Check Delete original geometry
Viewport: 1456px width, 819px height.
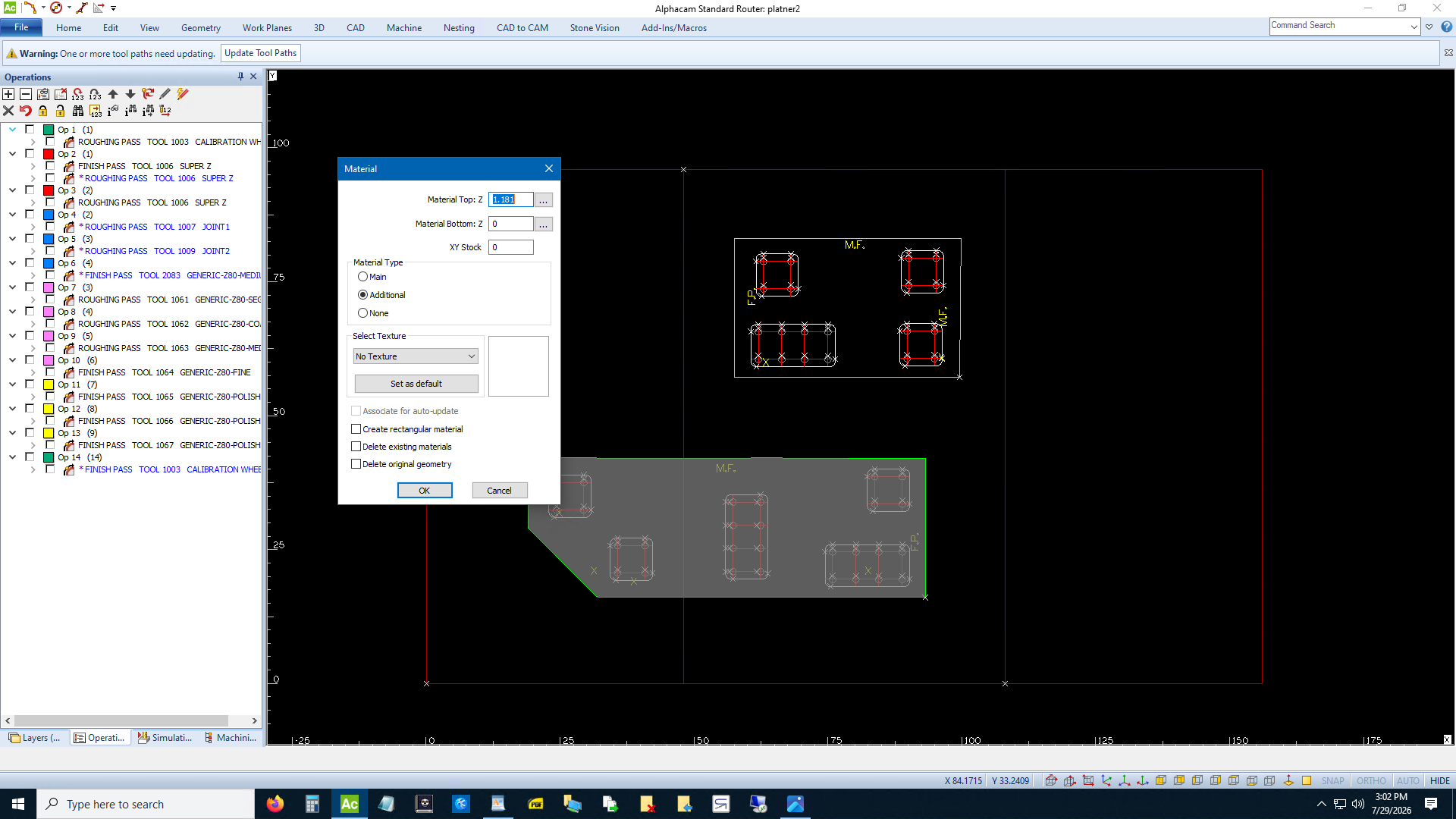pyautogui.click(x=356, y=464)
